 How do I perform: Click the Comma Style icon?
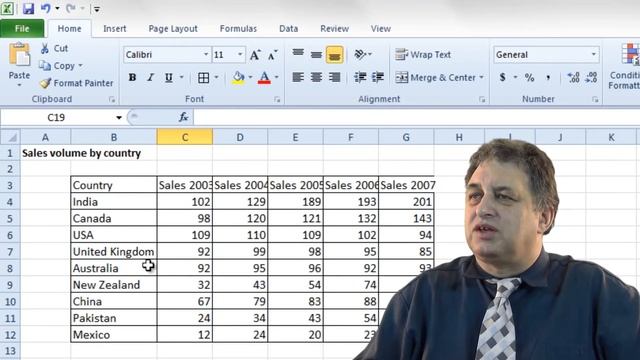548,77
